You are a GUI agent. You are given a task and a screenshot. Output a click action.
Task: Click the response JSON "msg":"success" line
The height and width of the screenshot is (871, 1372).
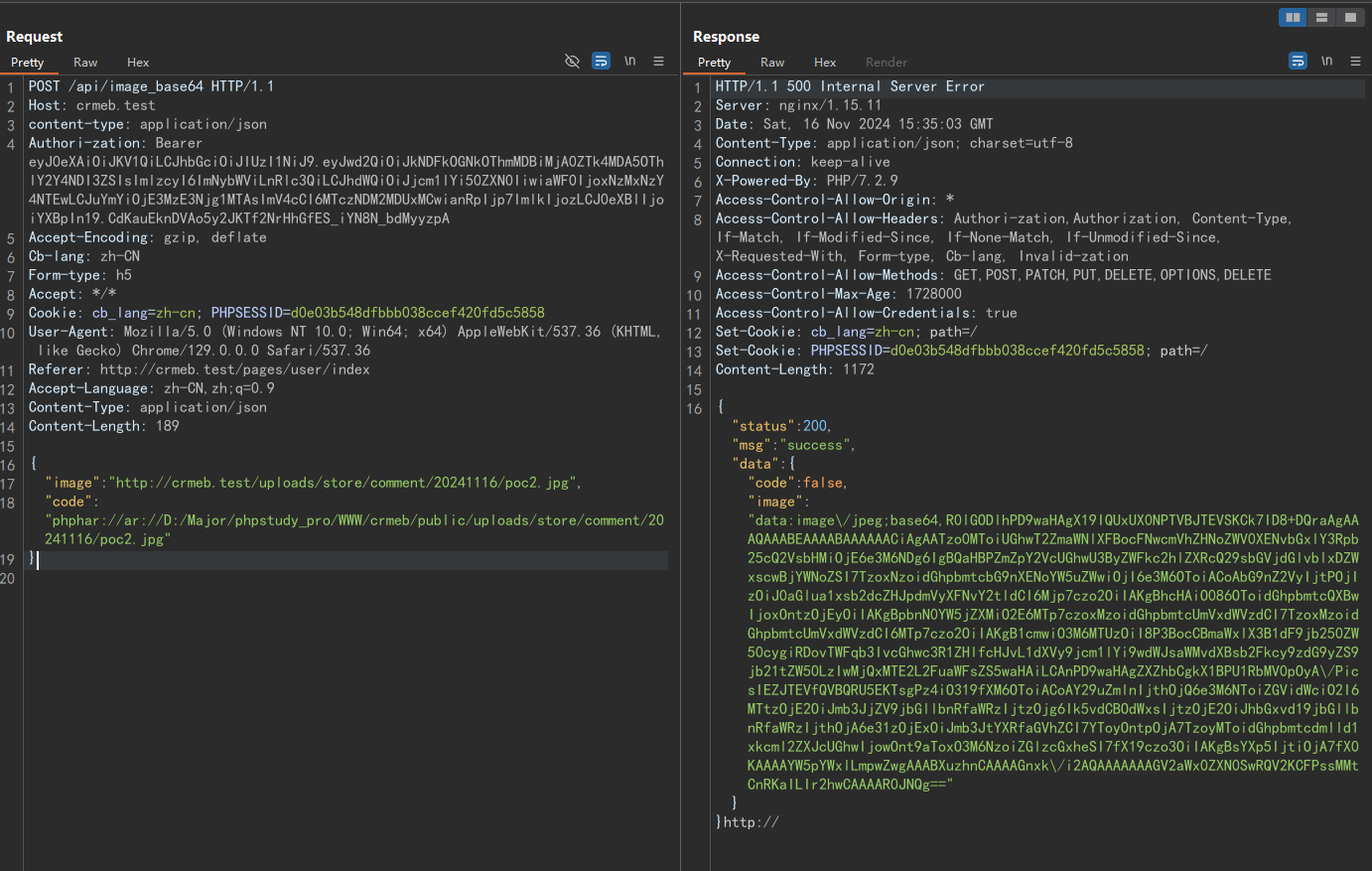793,445
